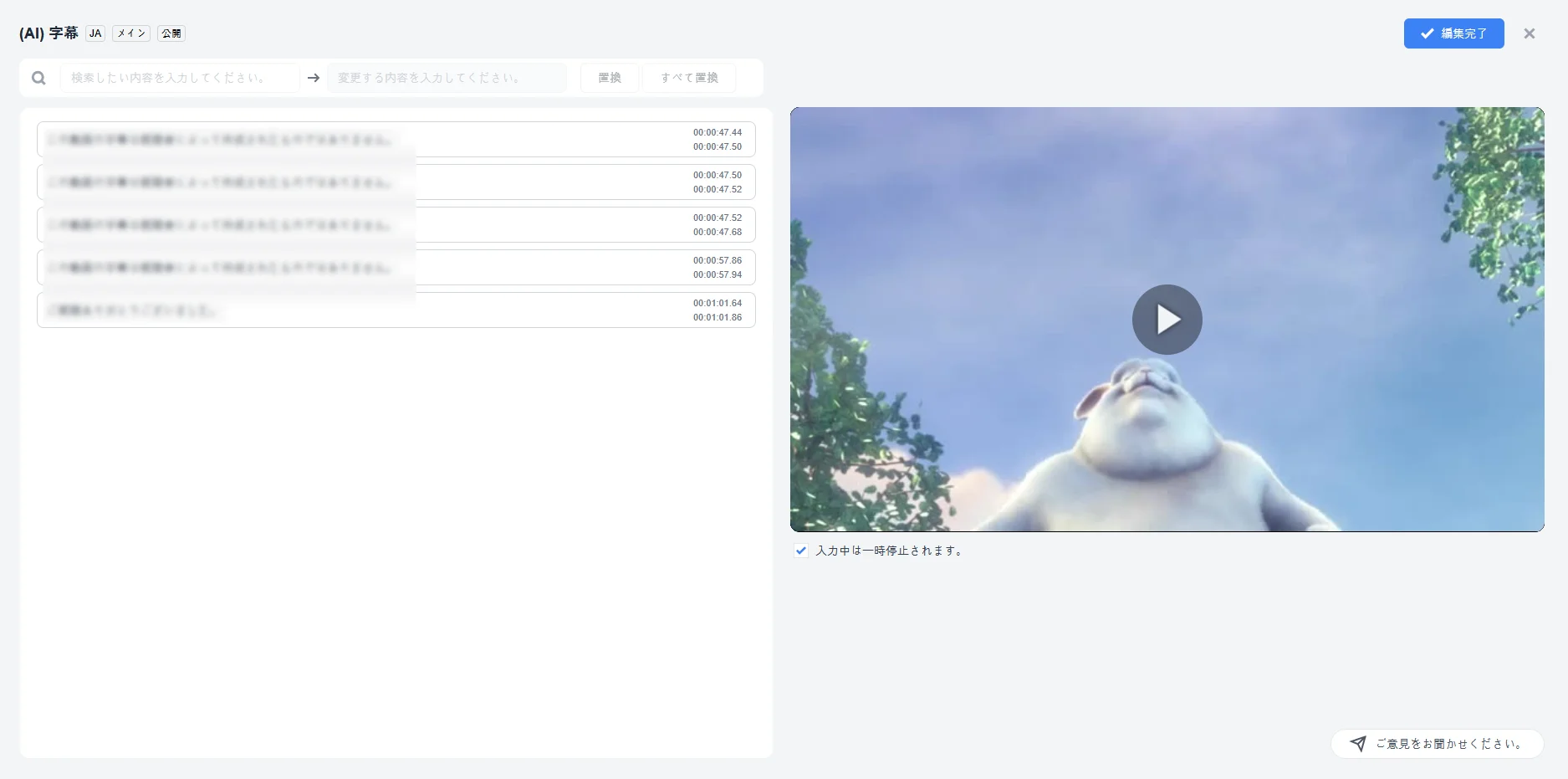Click the search magnifier icon
1568x779 pixels.
38,78
